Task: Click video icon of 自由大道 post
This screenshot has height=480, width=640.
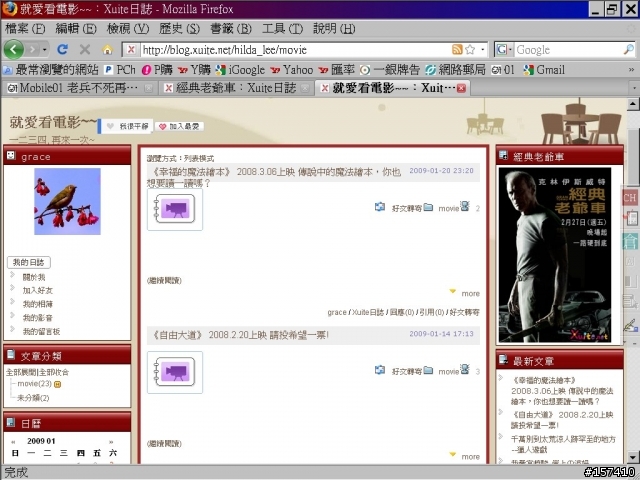Action: point(175,372)
